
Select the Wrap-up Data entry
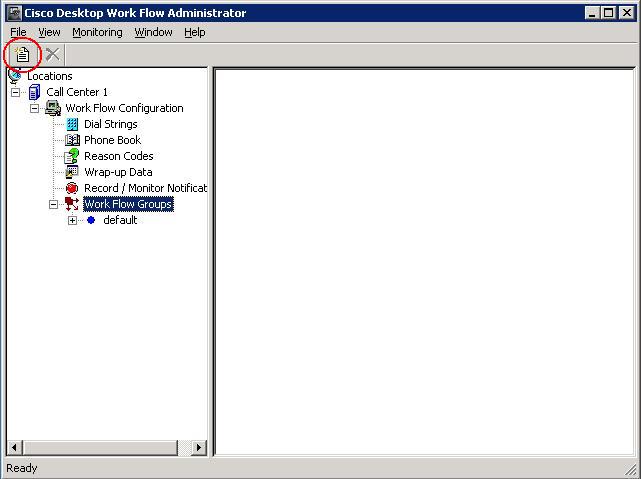point(118,172)
